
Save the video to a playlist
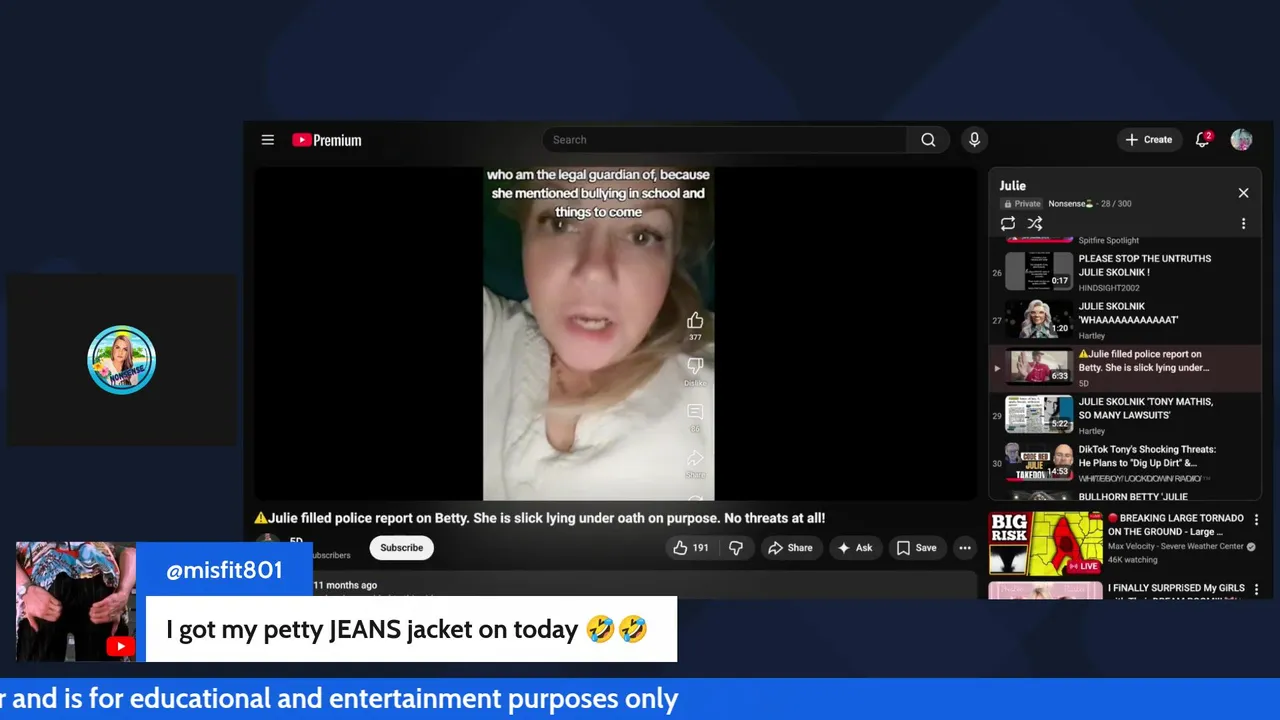click(917, 548)
